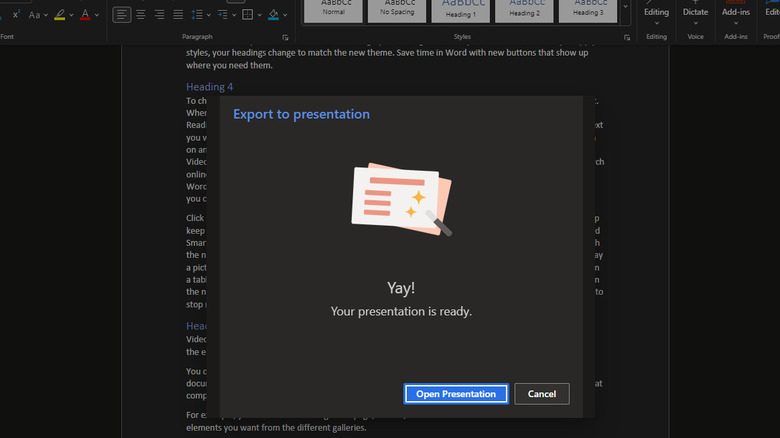Apply the Heading 1 style
780x438 pixels.
pos(459,11)
